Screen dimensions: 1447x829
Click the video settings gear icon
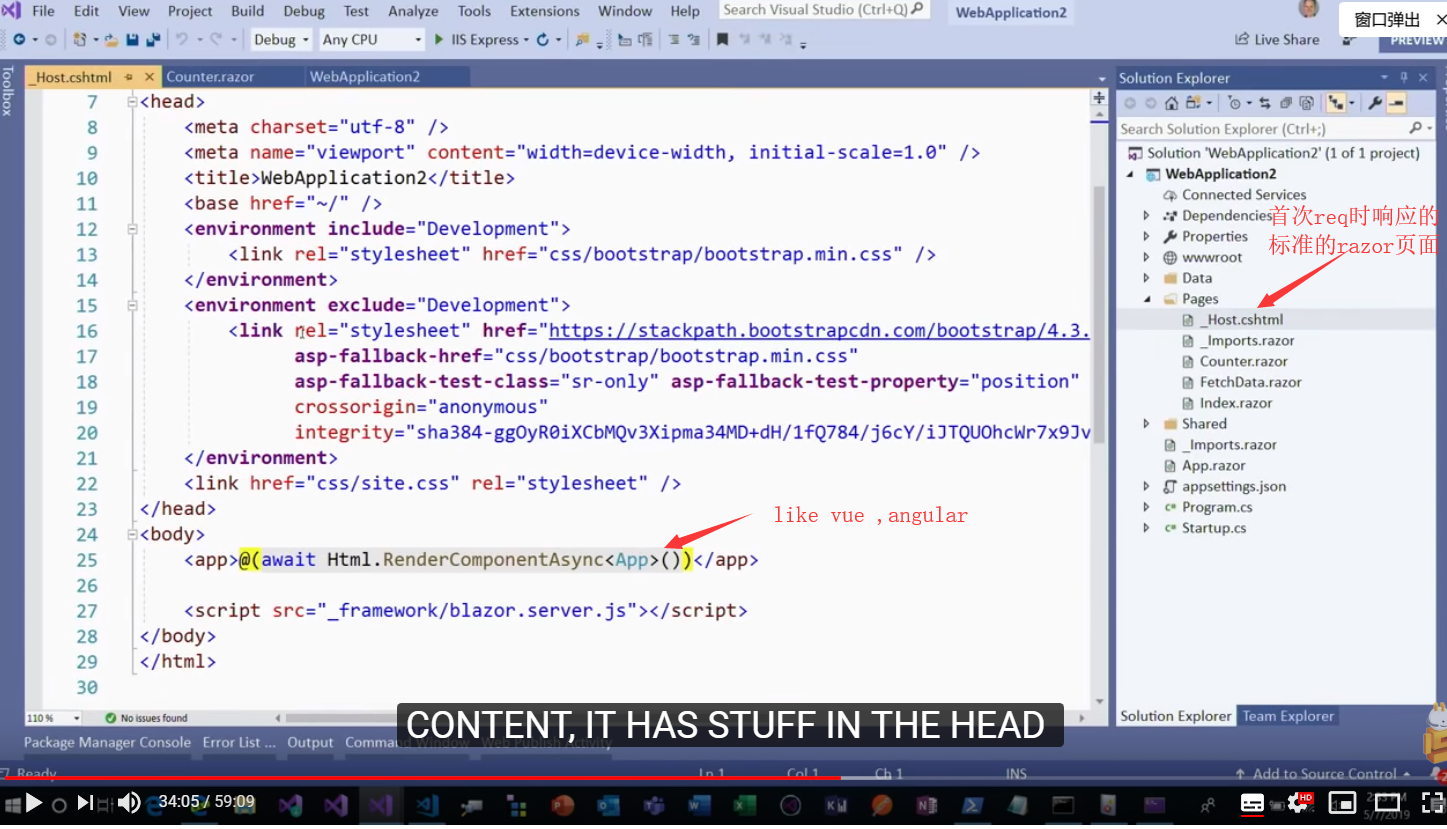[1298, 802]
